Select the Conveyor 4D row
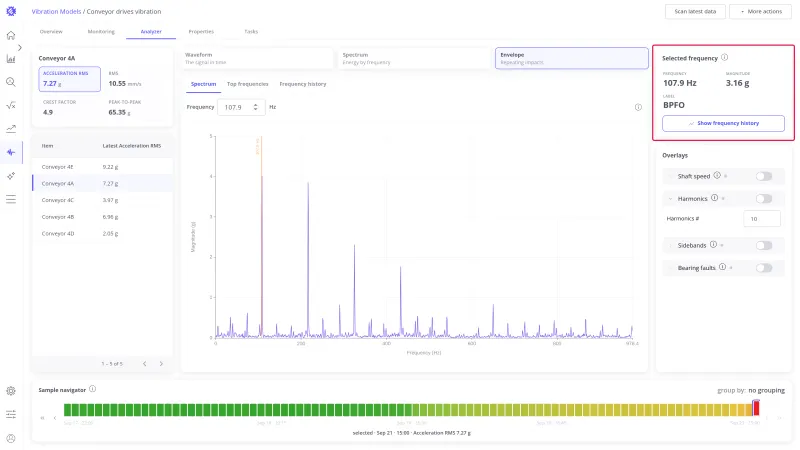This screenshot has width=800, height=450. [x=102, y=233]
